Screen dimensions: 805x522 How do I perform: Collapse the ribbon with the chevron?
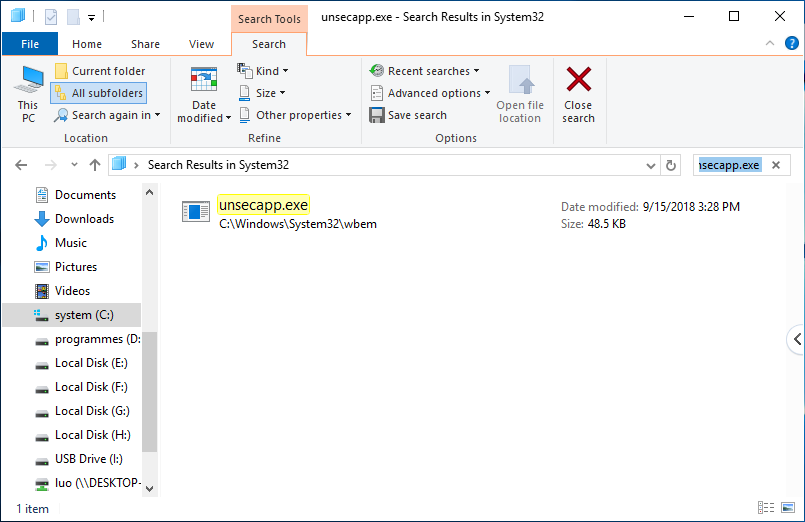tap(772, 44)
